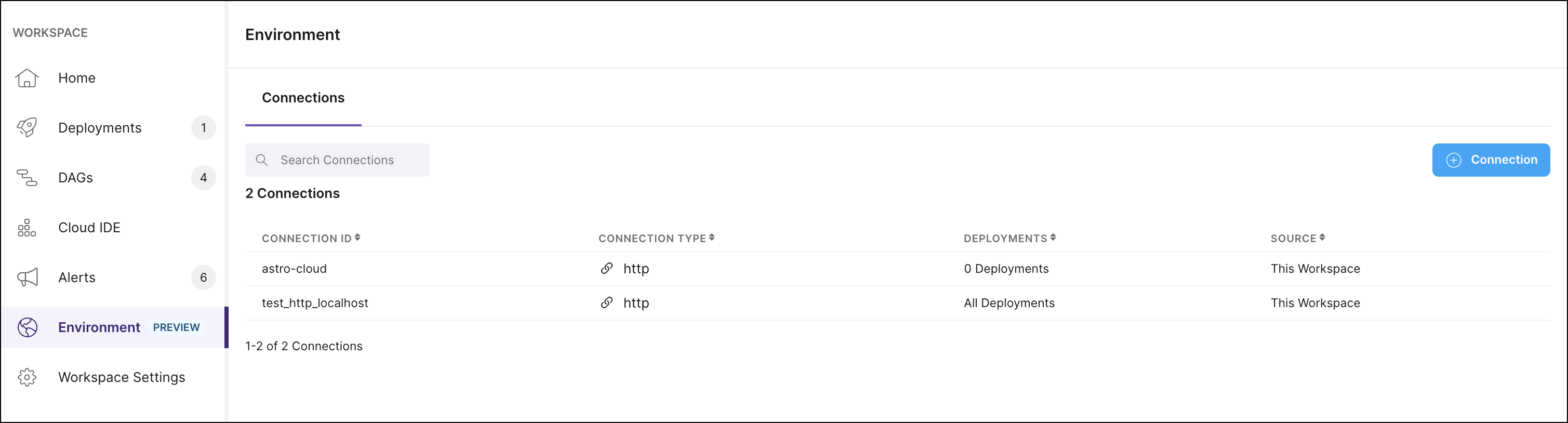Open Deployments via the rocket icon
This screenshot has height=423, width=1568.
coord(27,128)
